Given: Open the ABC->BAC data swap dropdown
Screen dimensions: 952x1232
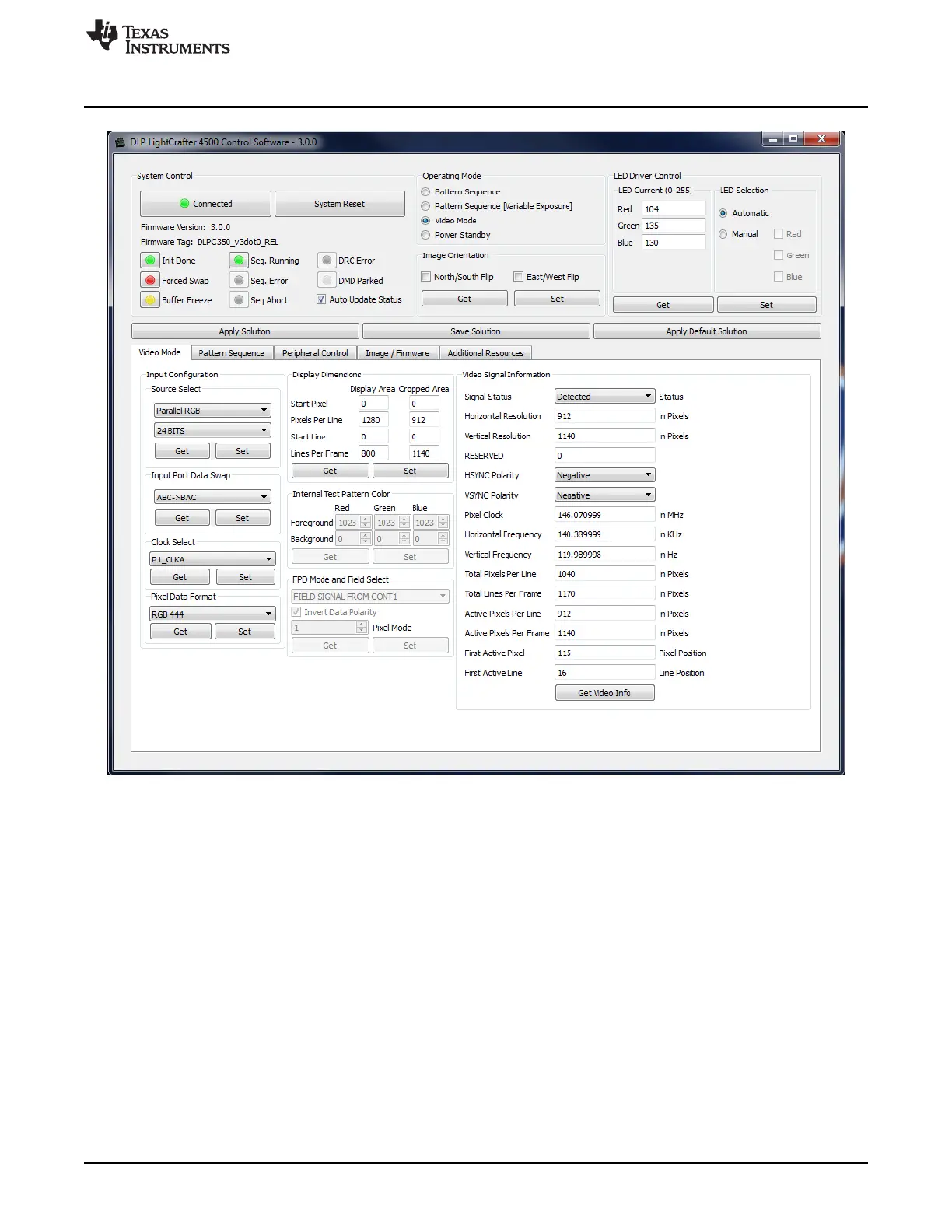Looking at the screenshot, I should [212, 497].
